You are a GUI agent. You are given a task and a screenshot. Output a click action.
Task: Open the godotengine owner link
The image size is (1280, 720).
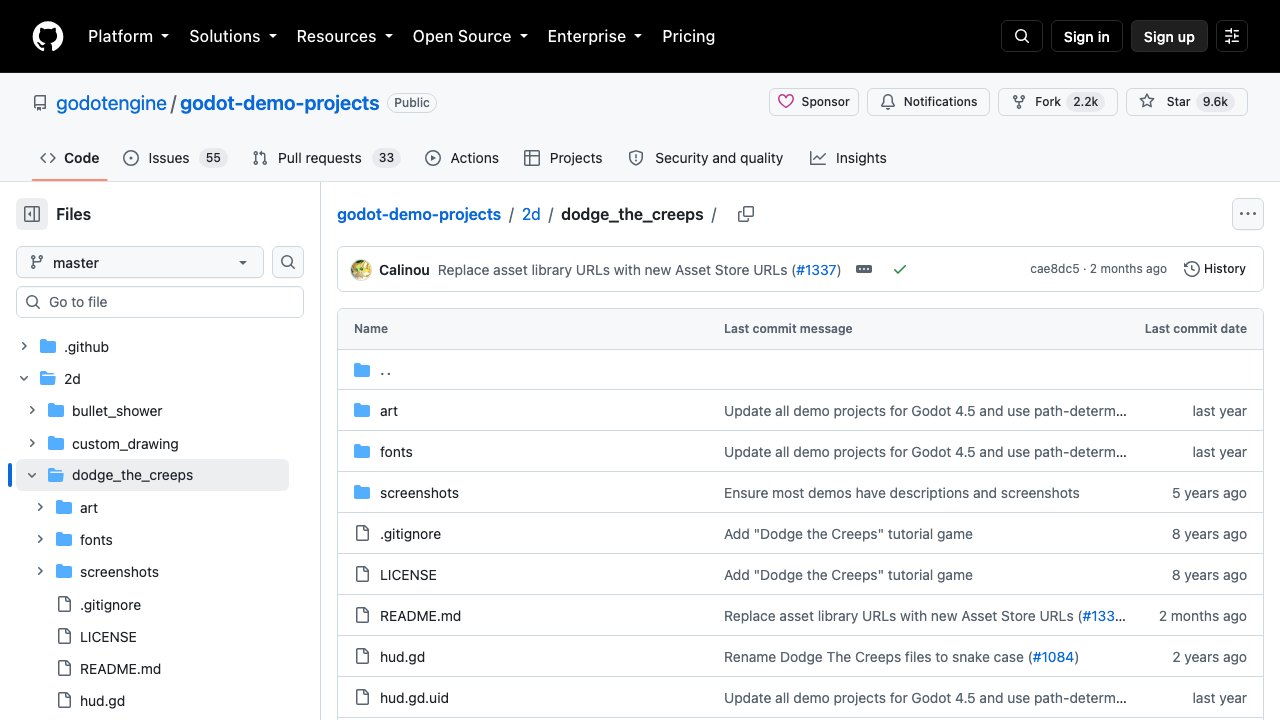pos(111,103)
